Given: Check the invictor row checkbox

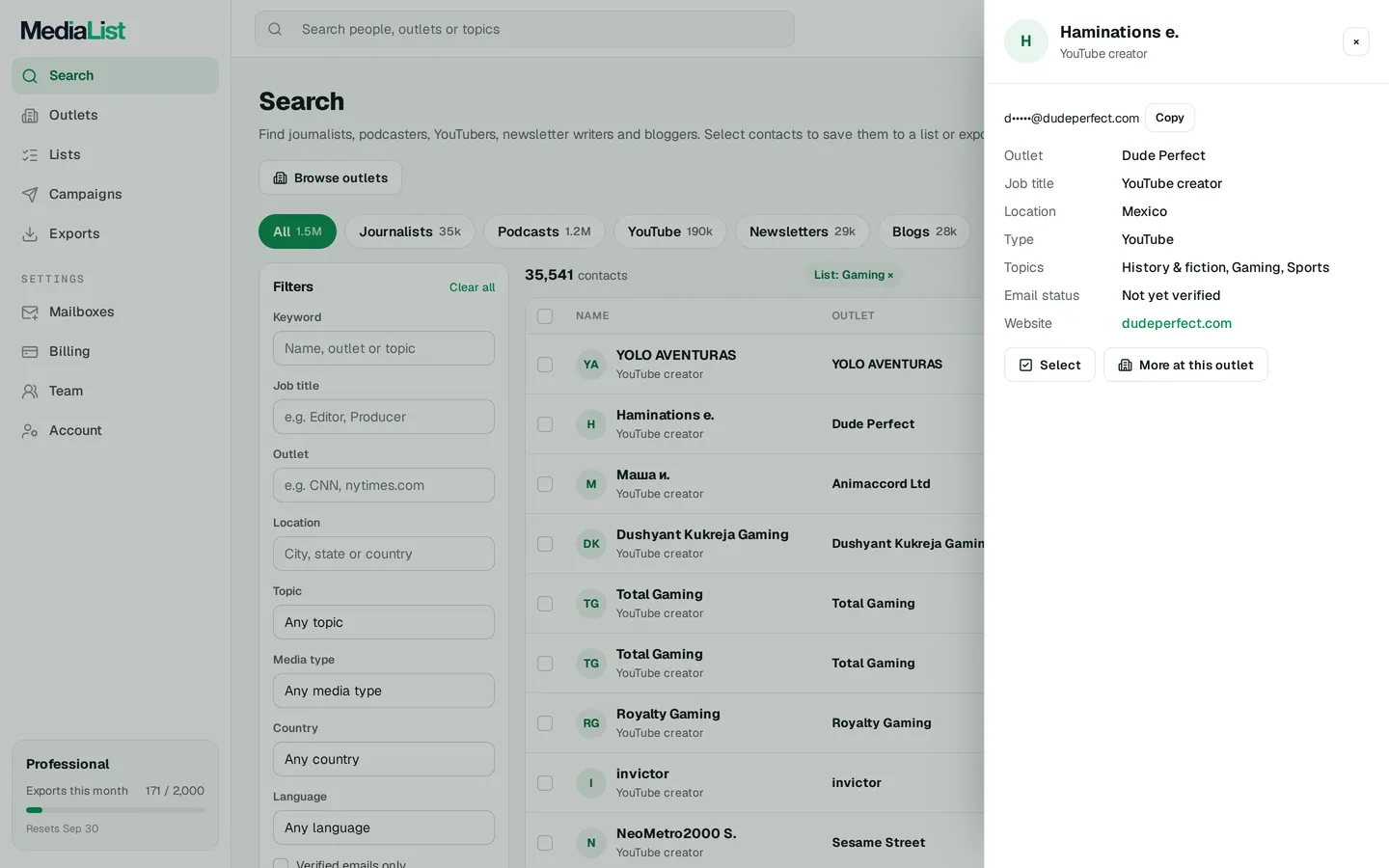Looking at the screenshot, I should pos(545,783).
